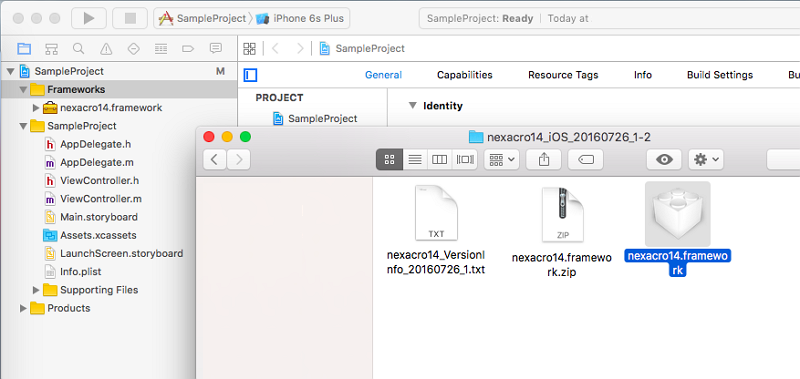Stop the running build

pyautogui.click(x=130, y=18)
